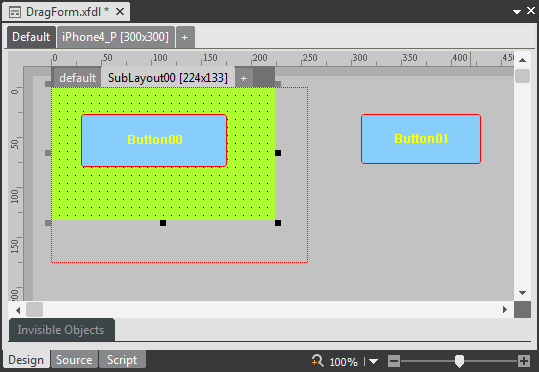
Task: Select Button00 on the canvas
Action: (x=154, y=140)
